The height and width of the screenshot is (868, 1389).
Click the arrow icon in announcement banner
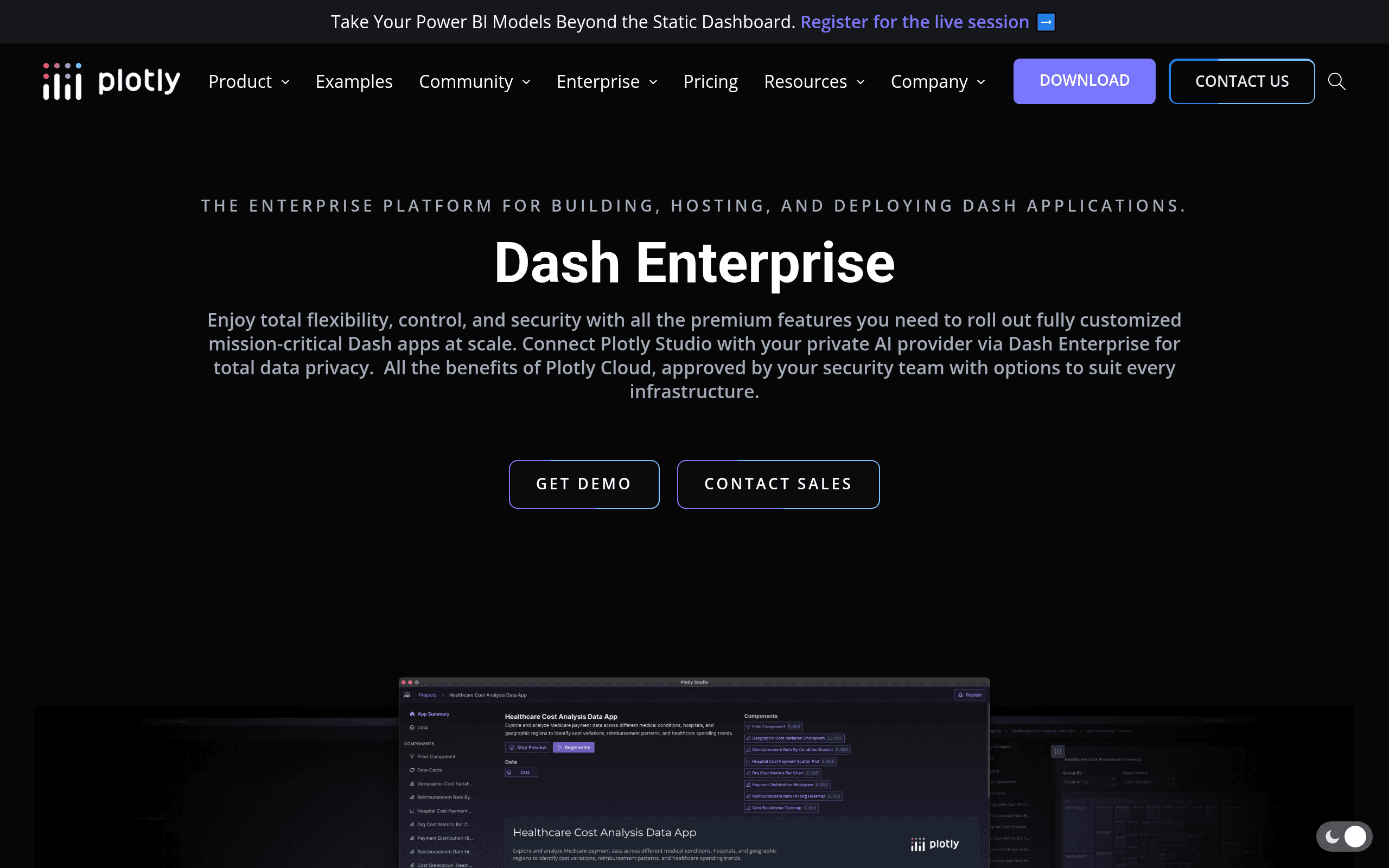[1046, 22]
